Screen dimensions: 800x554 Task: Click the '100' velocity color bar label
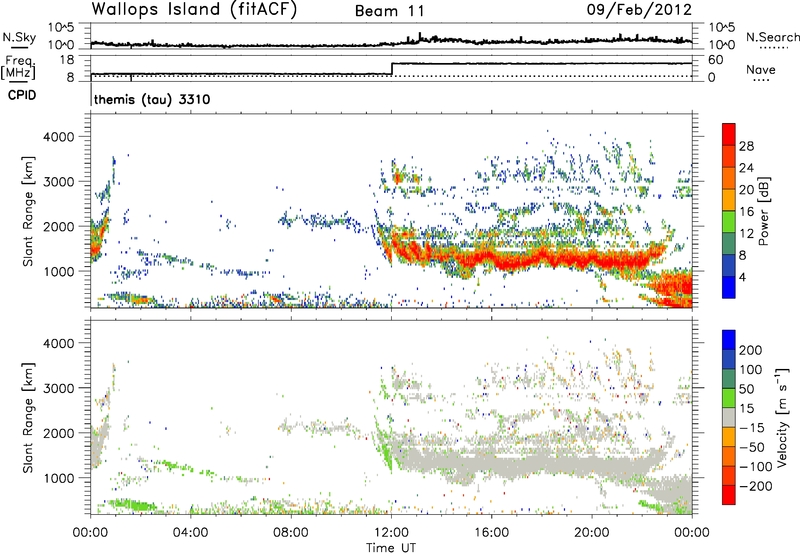click(751, 370)
